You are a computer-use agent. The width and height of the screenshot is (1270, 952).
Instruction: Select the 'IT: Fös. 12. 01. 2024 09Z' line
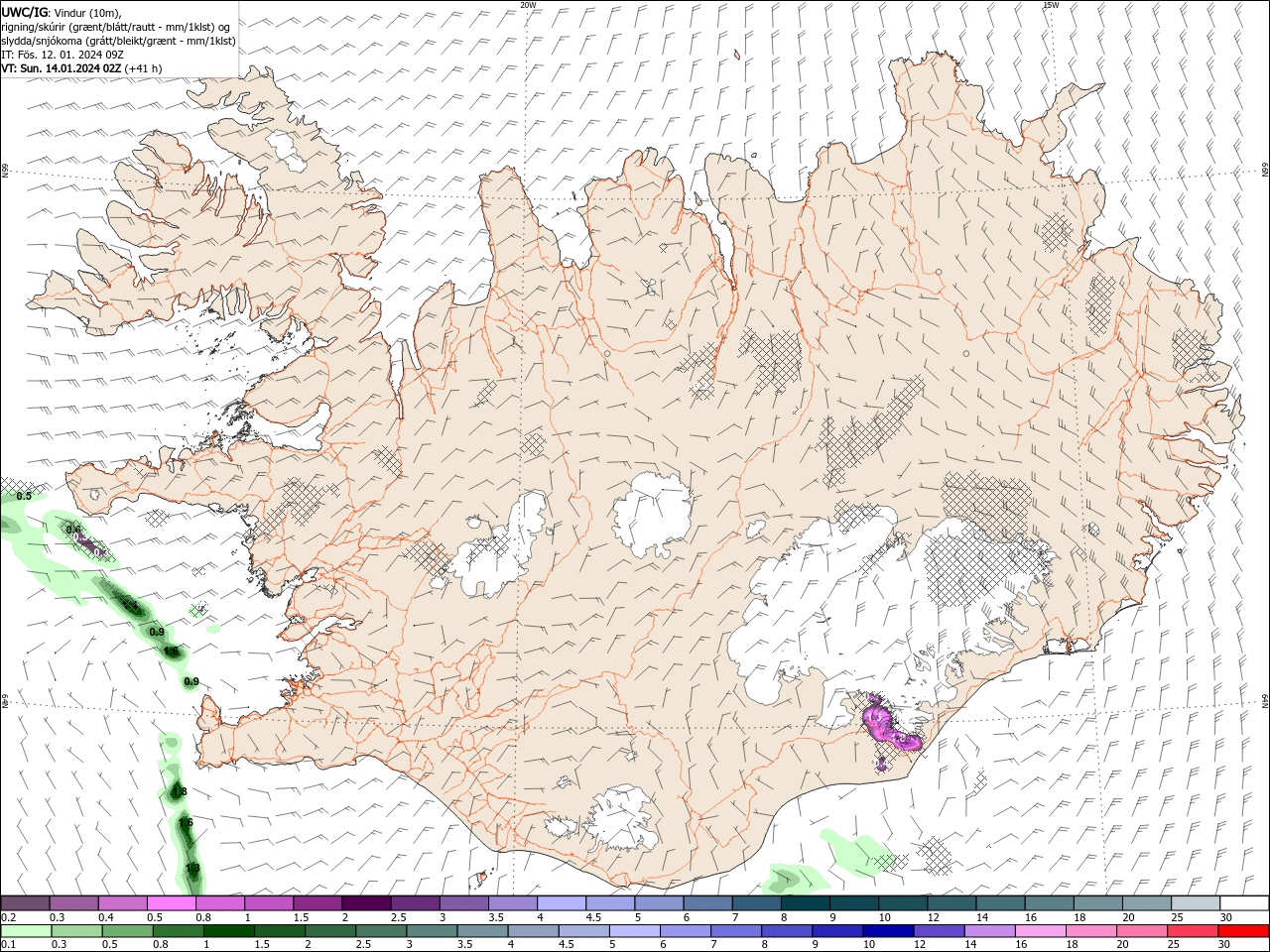tap(62, 55)
